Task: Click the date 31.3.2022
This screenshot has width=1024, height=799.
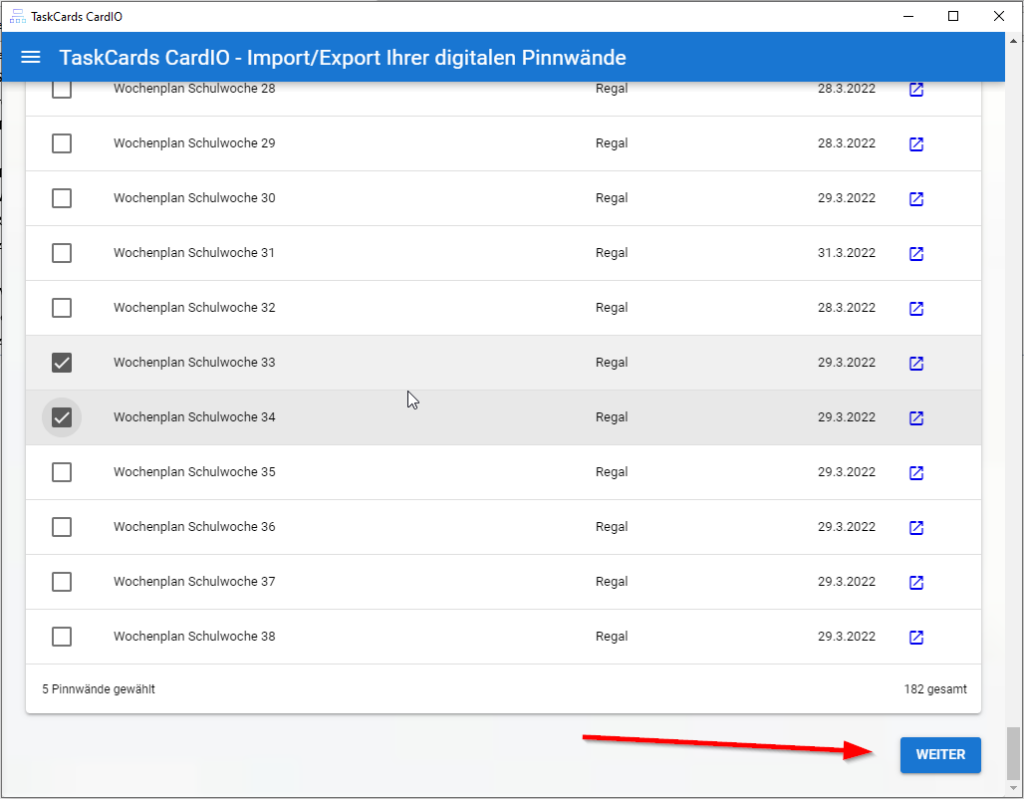Action: (846, 253)
